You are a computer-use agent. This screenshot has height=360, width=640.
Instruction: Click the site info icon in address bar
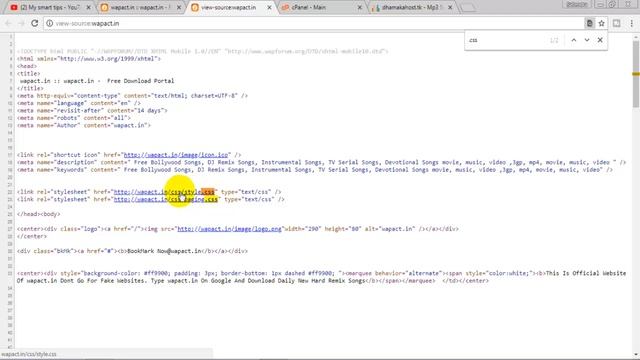click(x=49, y=23)
